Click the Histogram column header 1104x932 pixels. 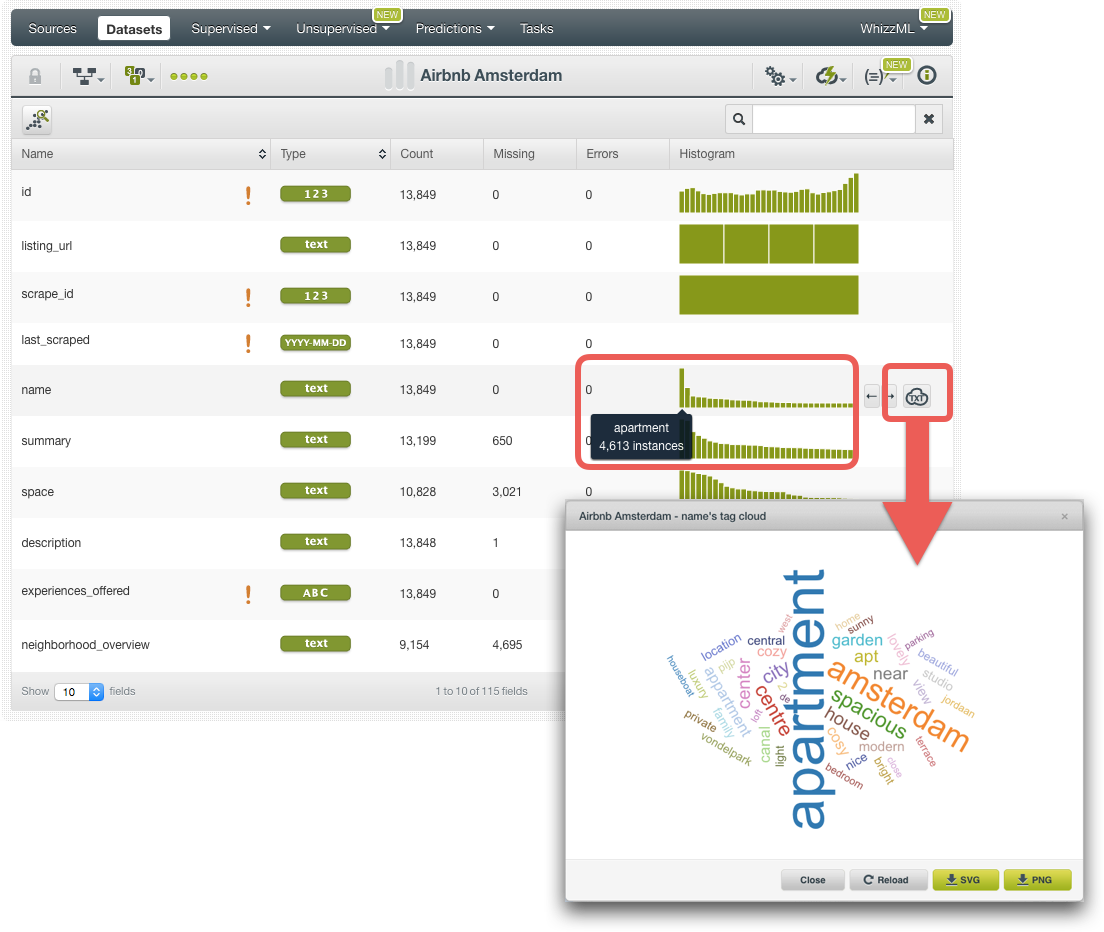pos(707,153)
